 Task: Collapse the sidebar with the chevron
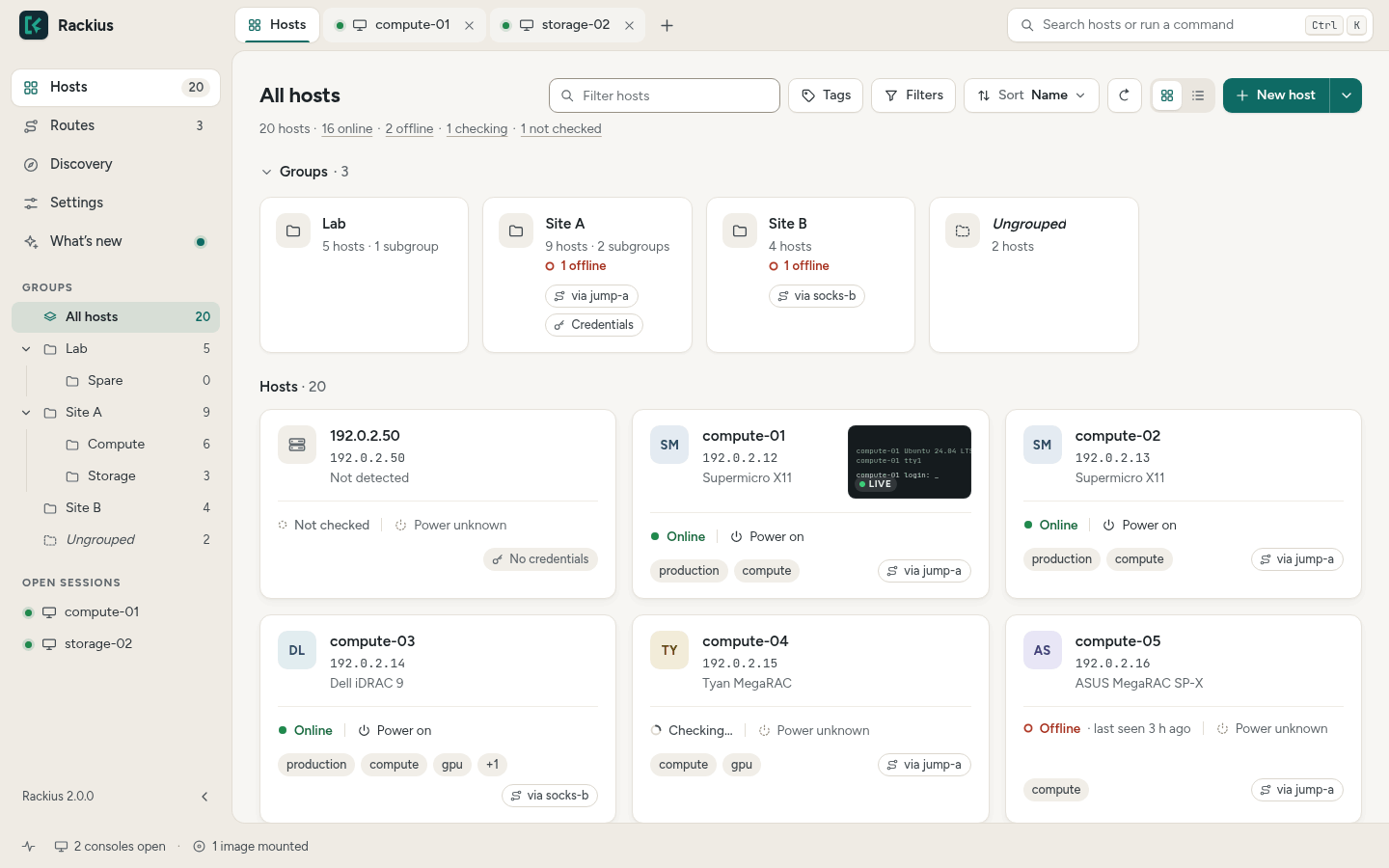coord(204,797)
